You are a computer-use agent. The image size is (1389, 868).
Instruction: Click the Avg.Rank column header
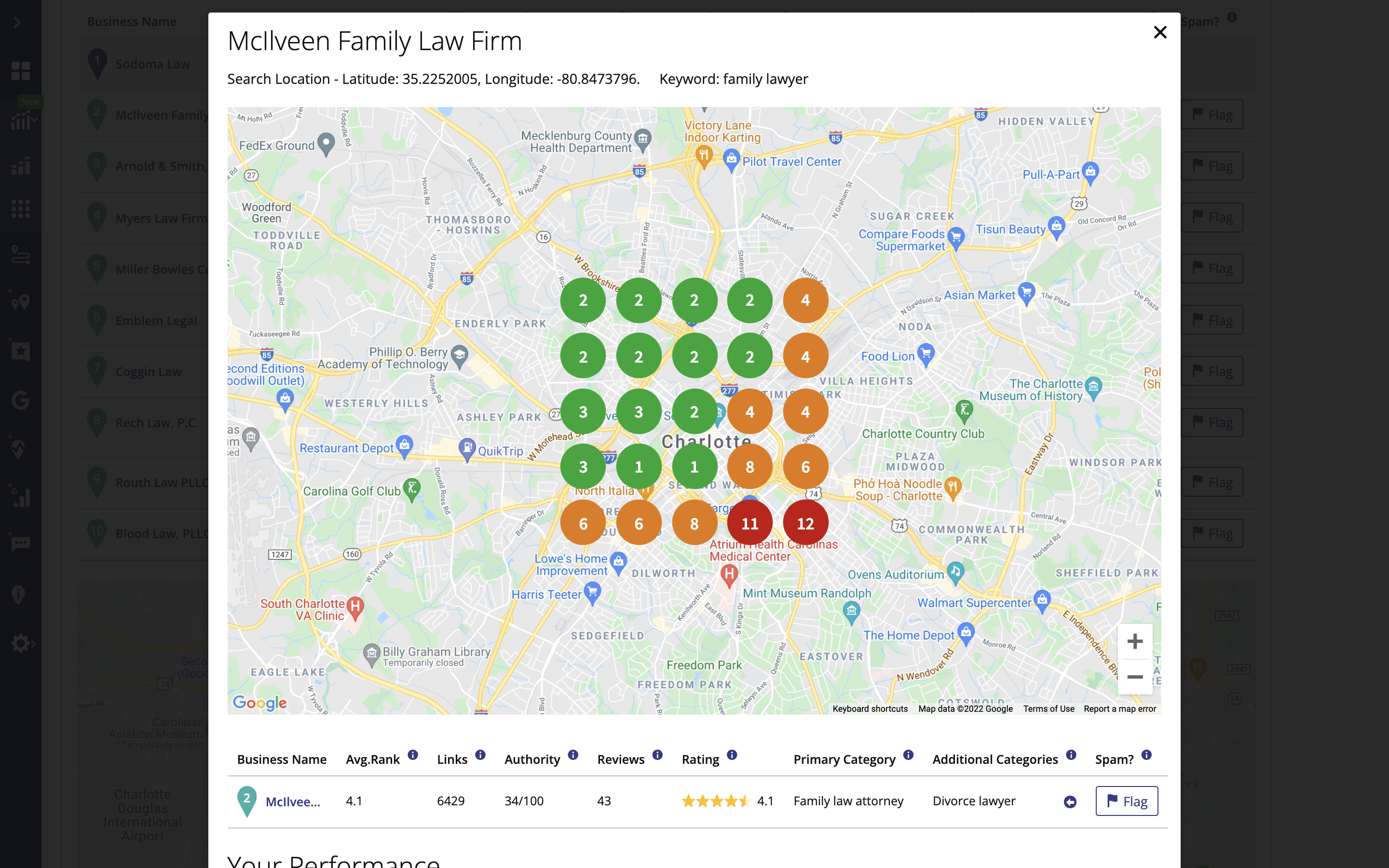tap(372, 759)
